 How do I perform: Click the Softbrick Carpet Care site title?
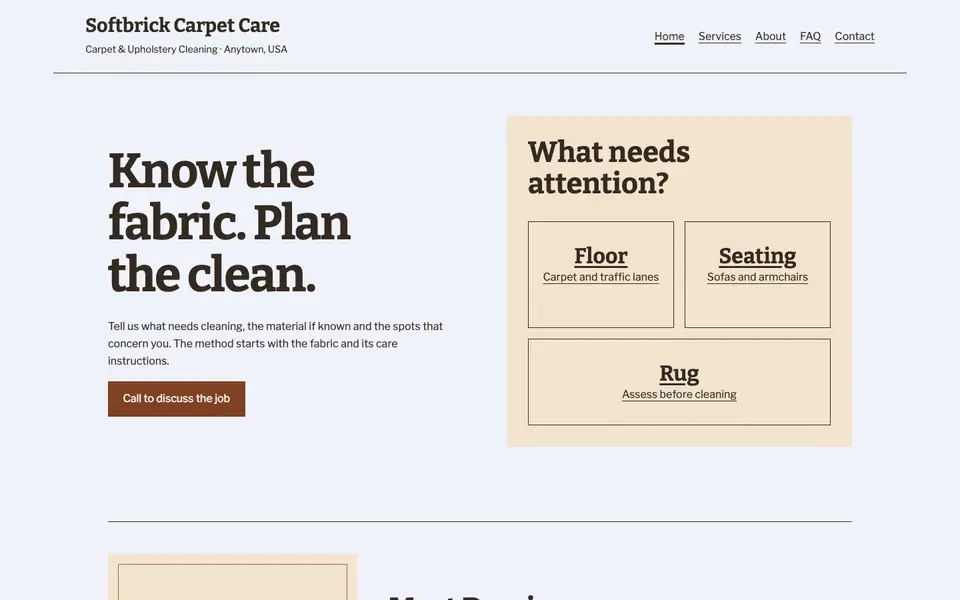182,25
